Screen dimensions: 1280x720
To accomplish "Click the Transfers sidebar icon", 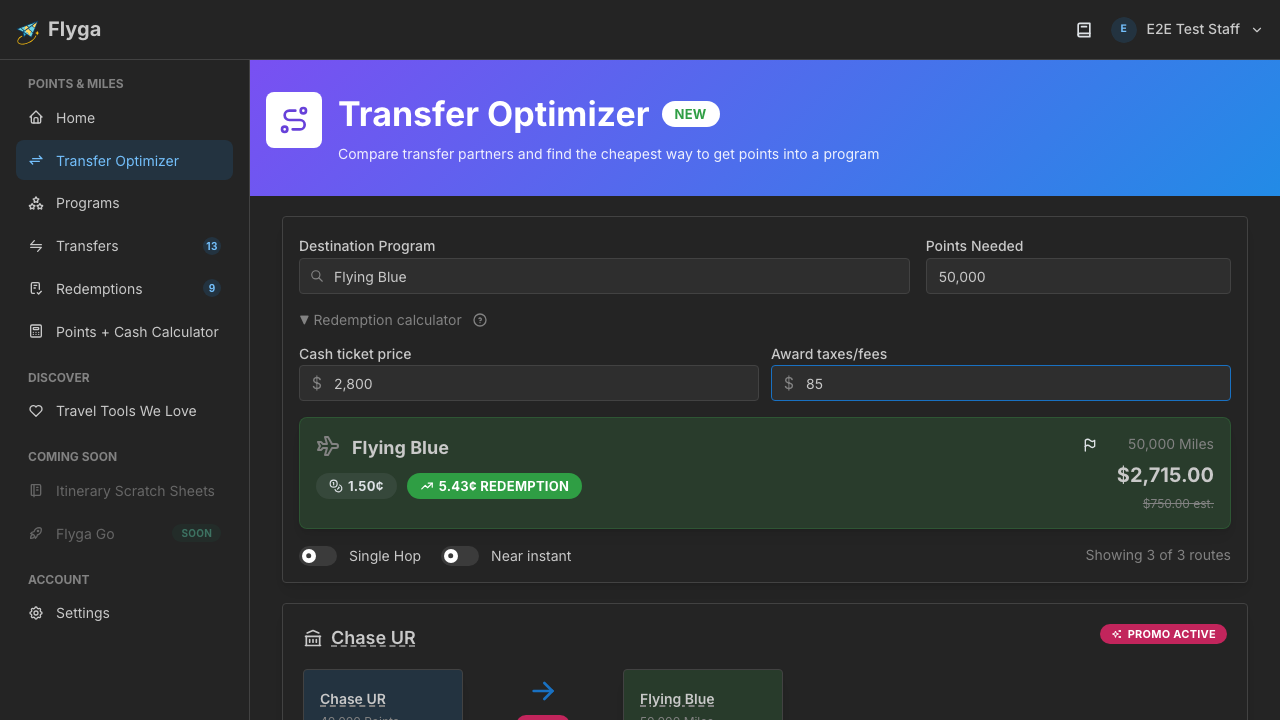I will [36, 246].
